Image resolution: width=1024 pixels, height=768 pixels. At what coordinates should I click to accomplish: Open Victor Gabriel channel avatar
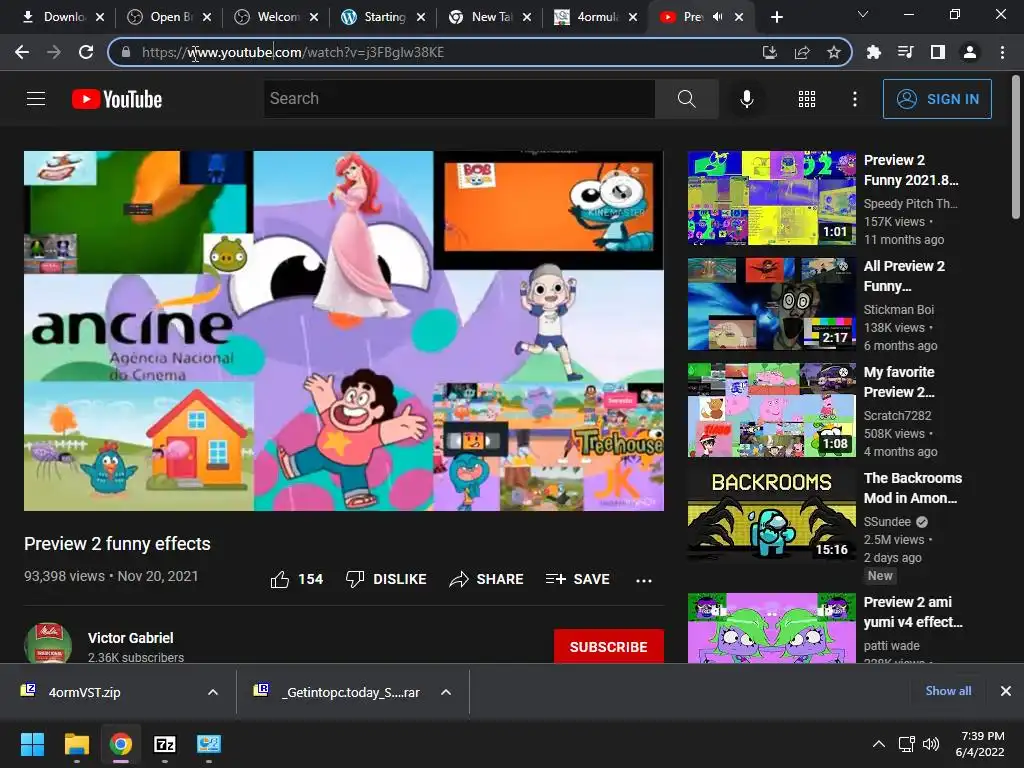click(x=48, y=643)
